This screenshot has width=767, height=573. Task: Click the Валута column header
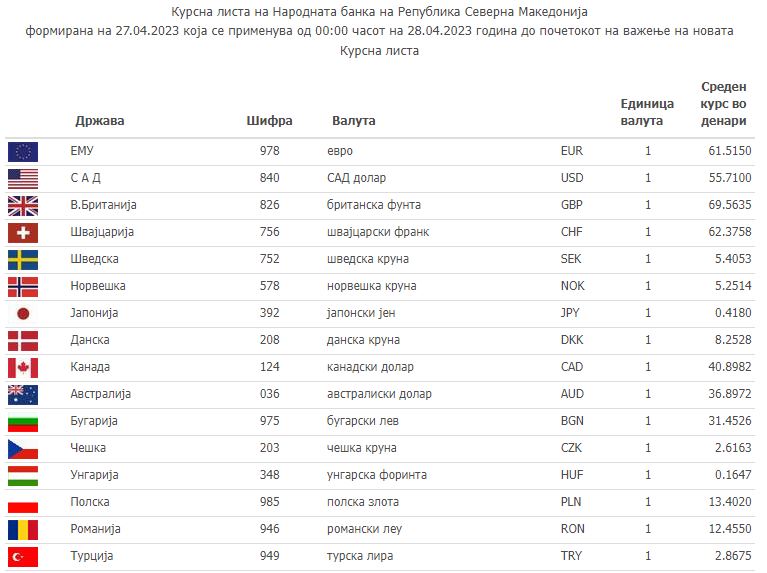(353, 121)
